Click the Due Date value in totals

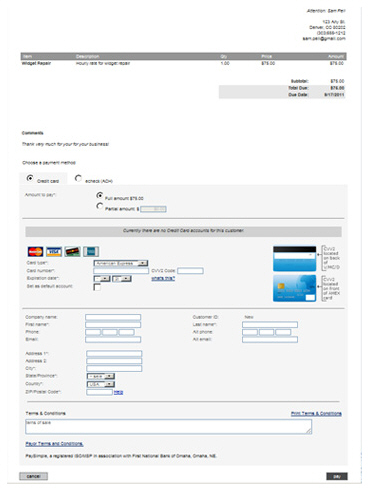click(x=334, y=95)
